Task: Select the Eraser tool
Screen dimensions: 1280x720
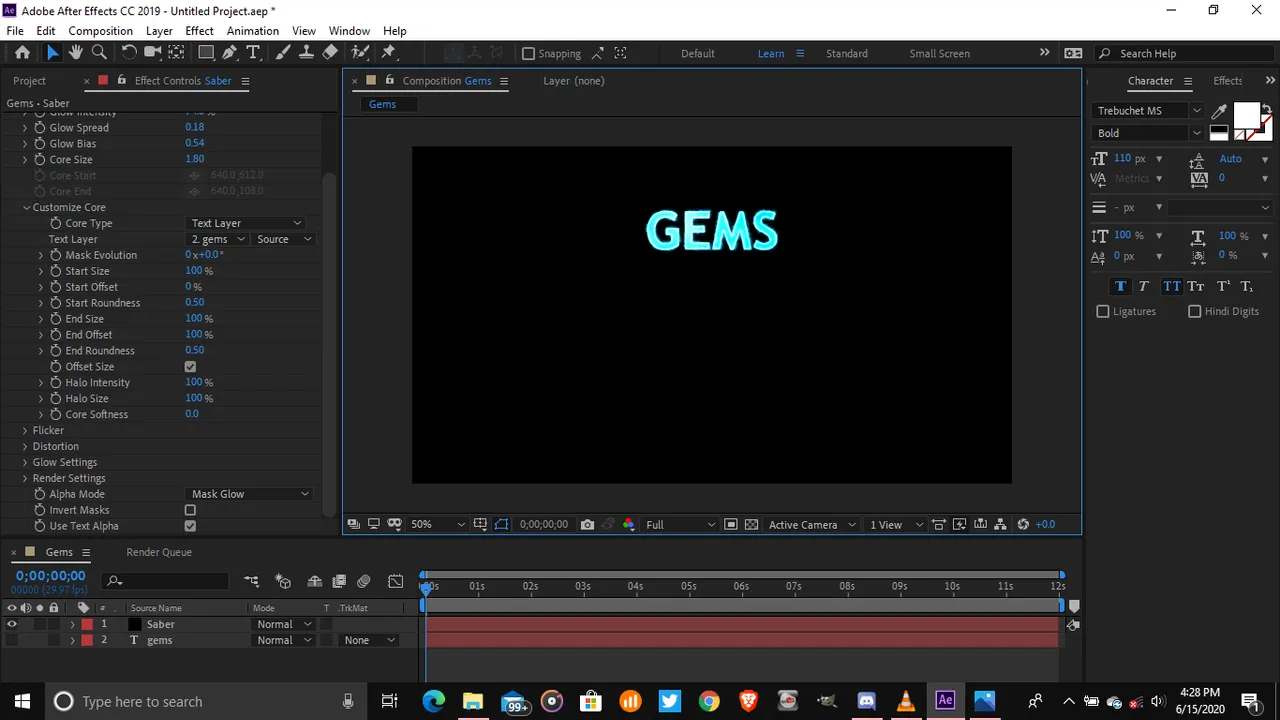Action: pyautogui.click(x=330, y=53)
